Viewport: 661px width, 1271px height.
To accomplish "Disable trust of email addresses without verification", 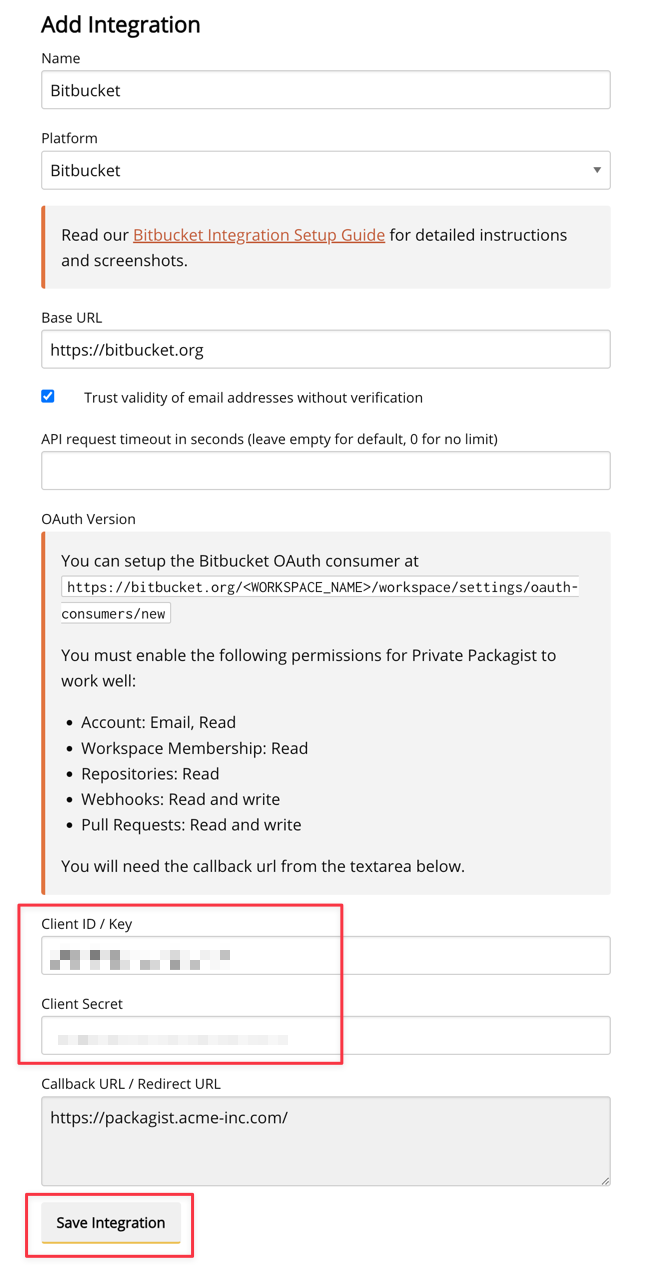I will [x=48, y=396].
